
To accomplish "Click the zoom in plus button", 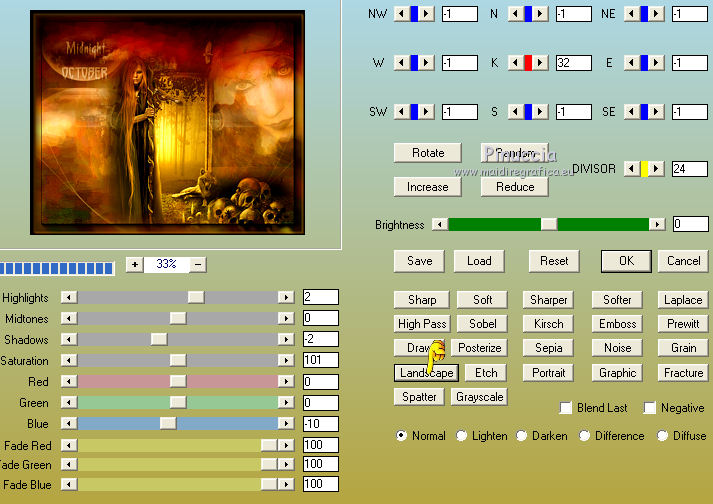I will (x=135, y=265).
